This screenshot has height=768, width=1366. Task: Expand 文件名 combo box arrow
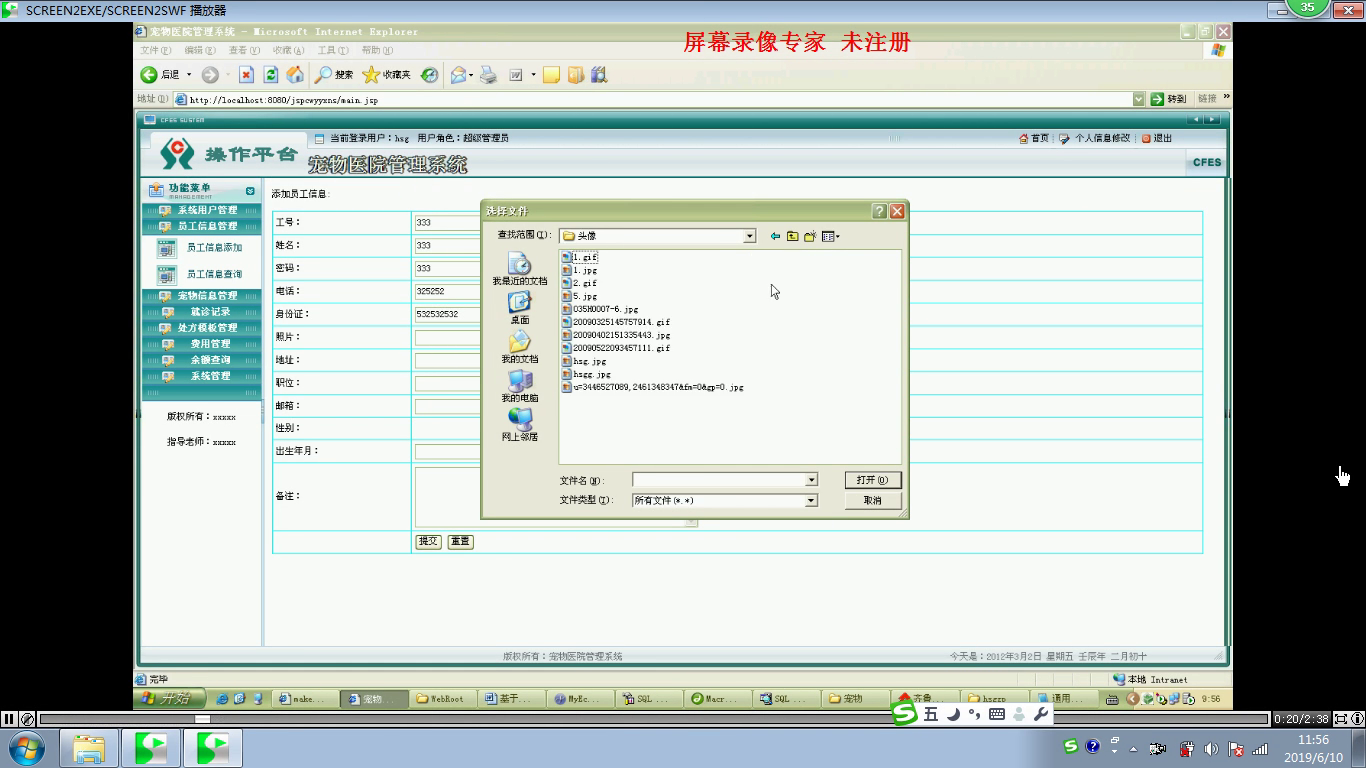coord(811,480)
